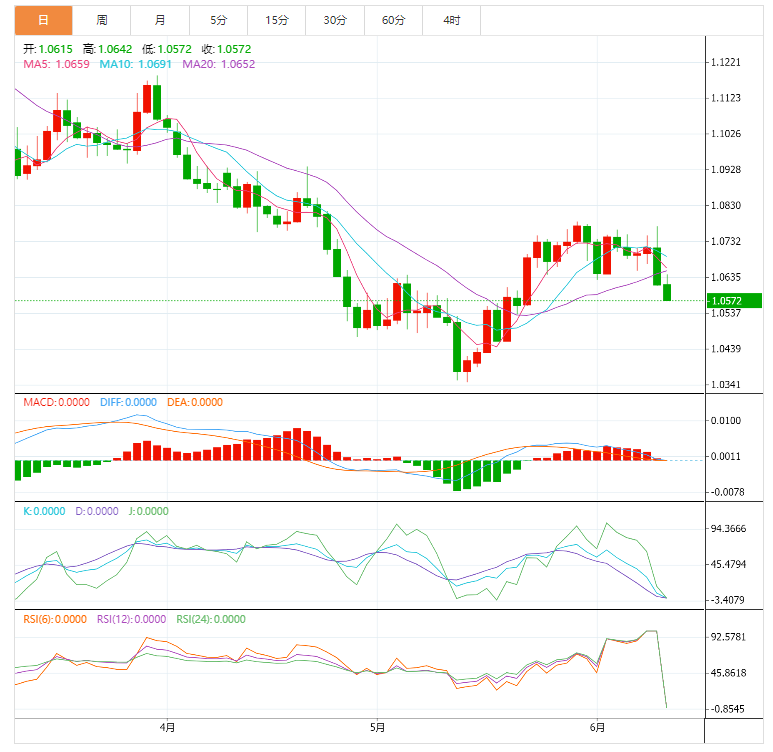Click the 0.0100 MACD axis label
The height and width of the screenshot is (752, 773).
pos(726,421)
